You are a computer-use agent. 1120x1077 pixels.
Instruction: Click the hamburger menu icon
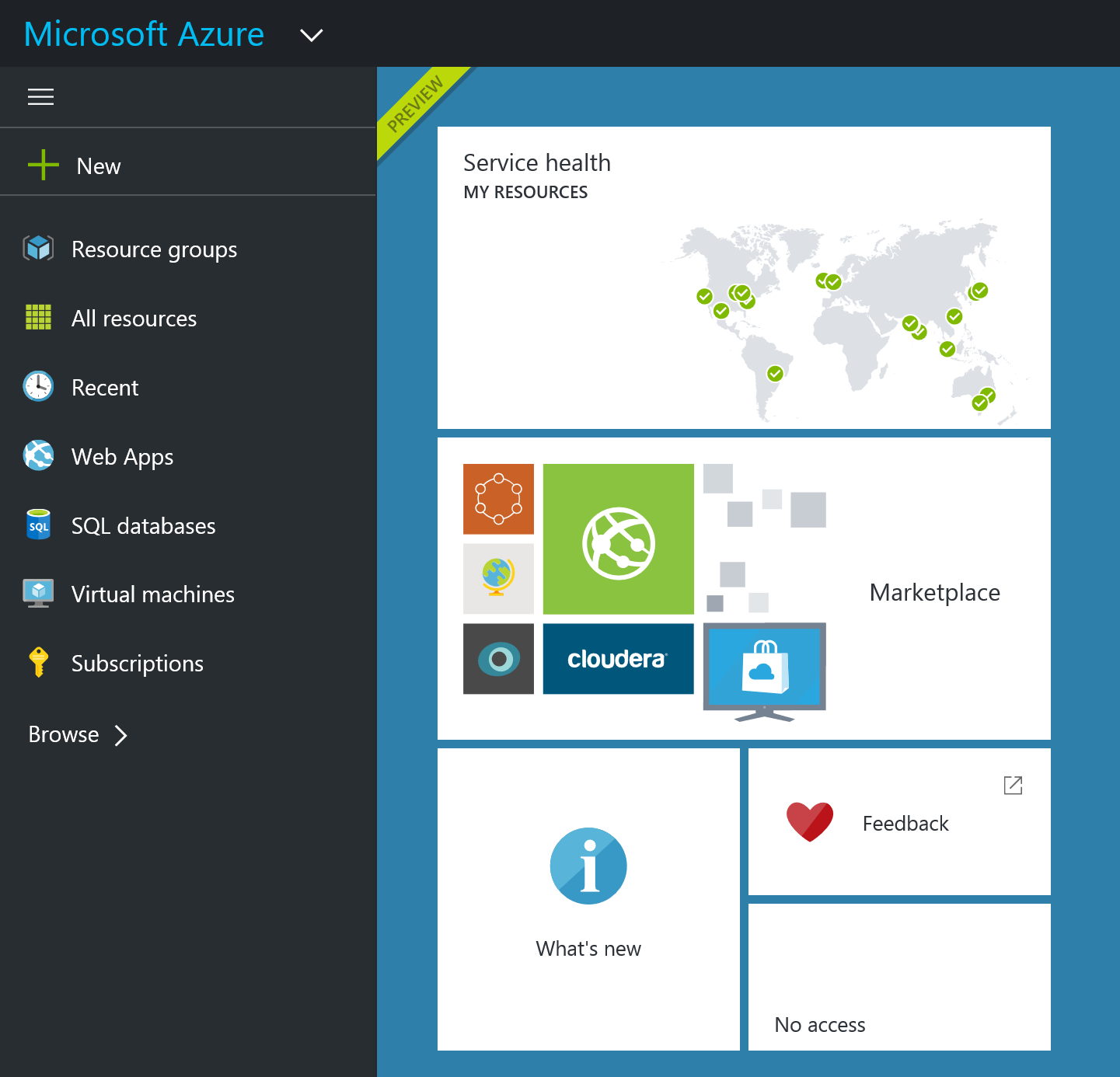tap(40, 97)
